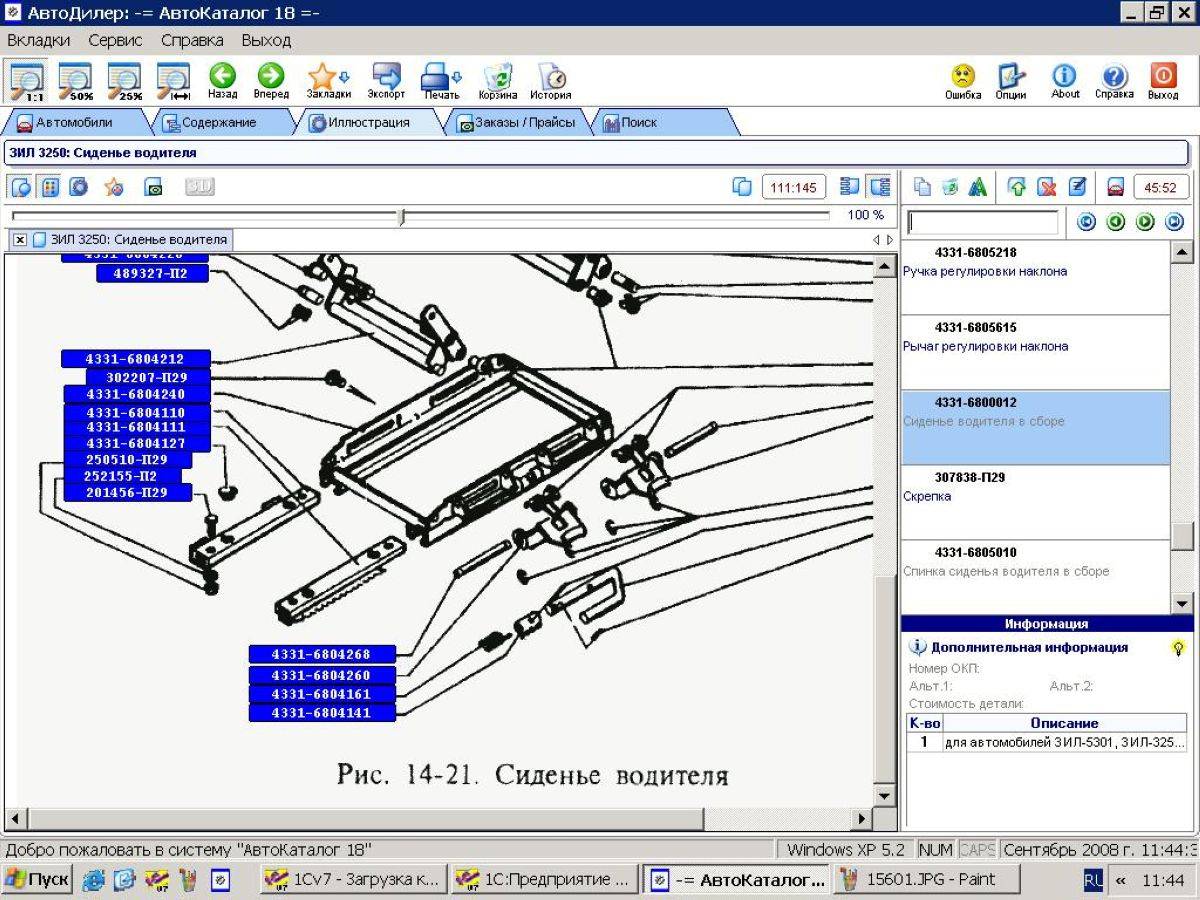This screenshot has width=1200, height=900.
Task: Adjust the illustration zoom slider handle
Action: click(x=401, y=217)
